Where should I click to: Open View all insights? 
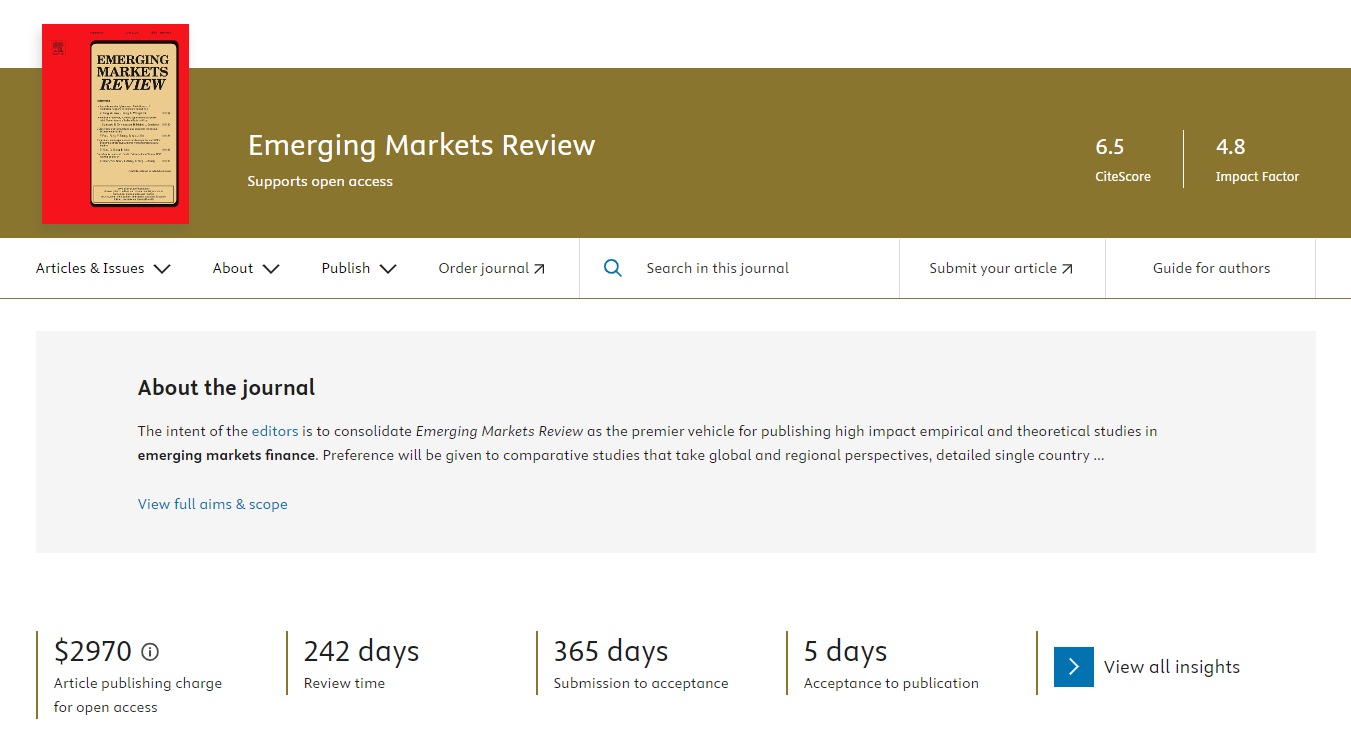tap(1172, 667)
